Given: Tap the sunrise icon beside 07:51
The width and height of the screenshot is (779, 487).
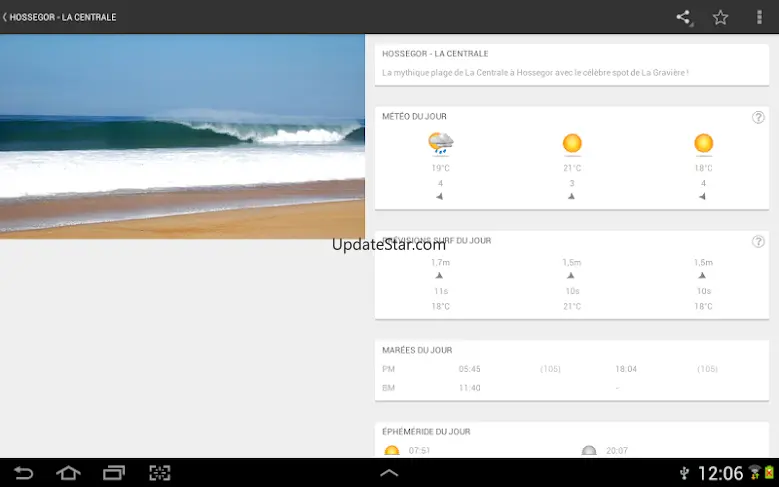Looking at the screenshot, I should pyautogui.click(x=391, y=451).
